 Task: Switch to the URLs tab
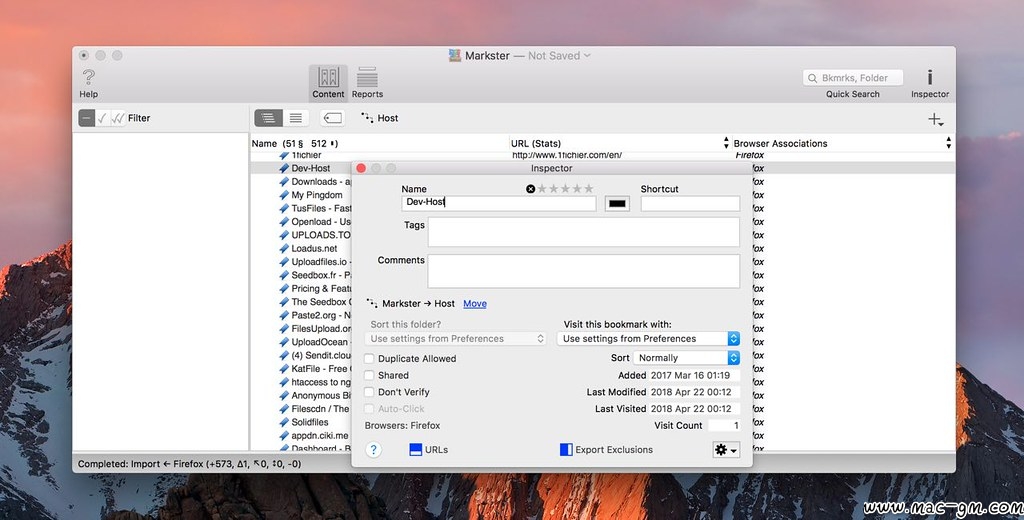tap(428, 449)
